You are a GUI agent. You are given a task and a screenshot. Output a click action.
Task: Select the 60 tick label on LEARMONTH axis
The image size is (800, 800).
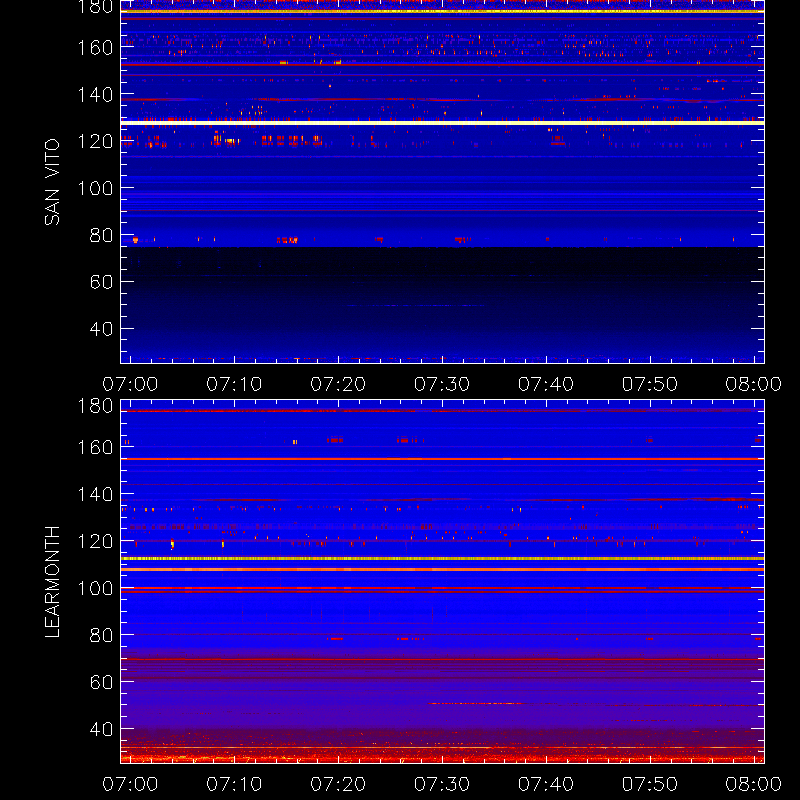tap(101, 682)
